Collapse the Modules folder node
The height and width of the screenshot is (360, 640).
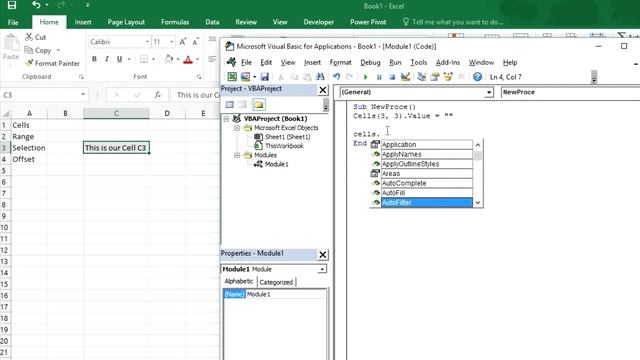click(x=237, y=155)
